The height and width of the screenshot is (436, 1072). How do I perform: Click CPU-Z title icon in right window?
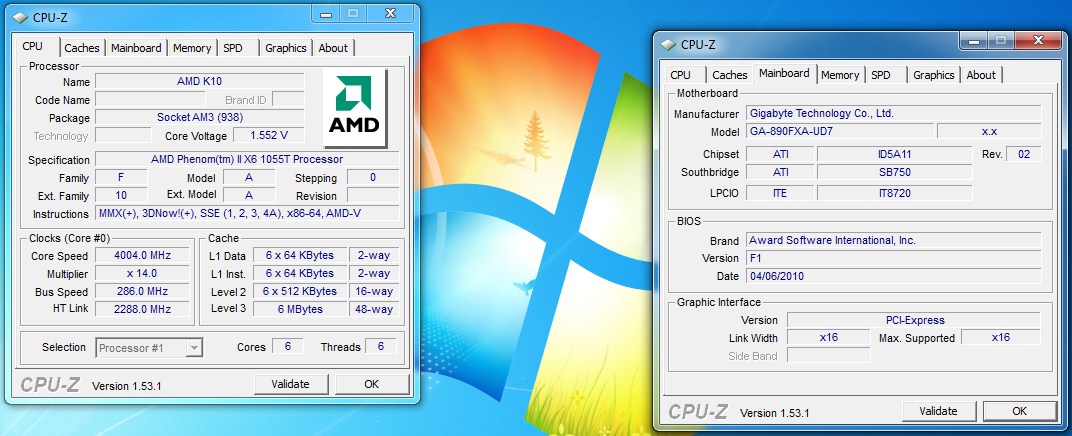(x=668, y=45)
